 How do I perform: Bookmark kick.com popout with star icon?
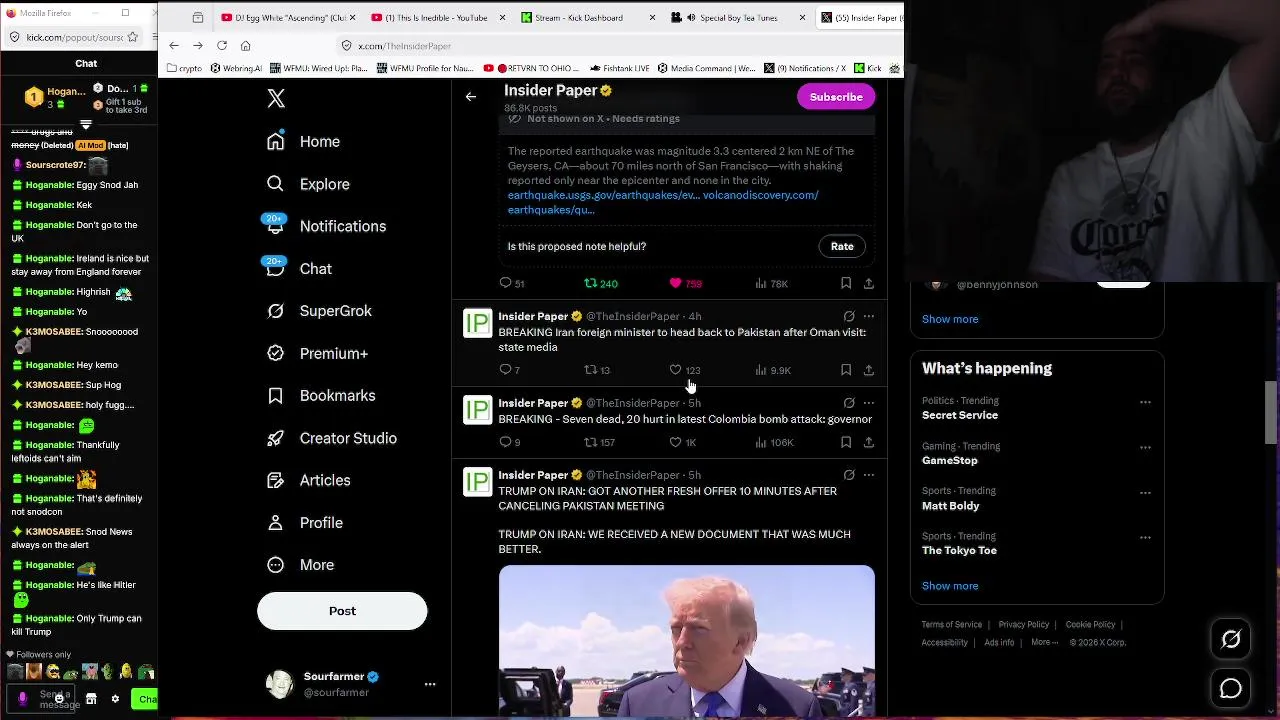point(133,37)
